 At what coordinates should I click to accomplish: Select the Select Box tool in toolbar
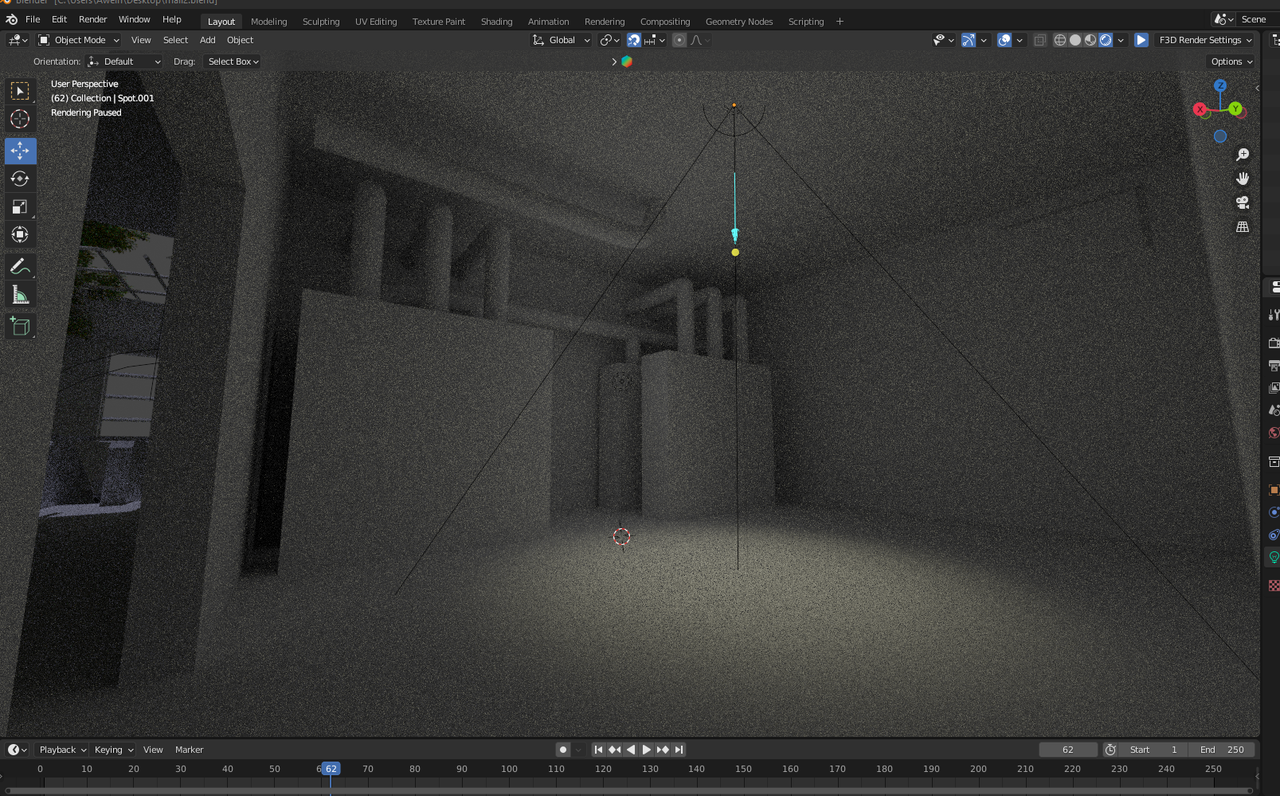coord(20,91)
